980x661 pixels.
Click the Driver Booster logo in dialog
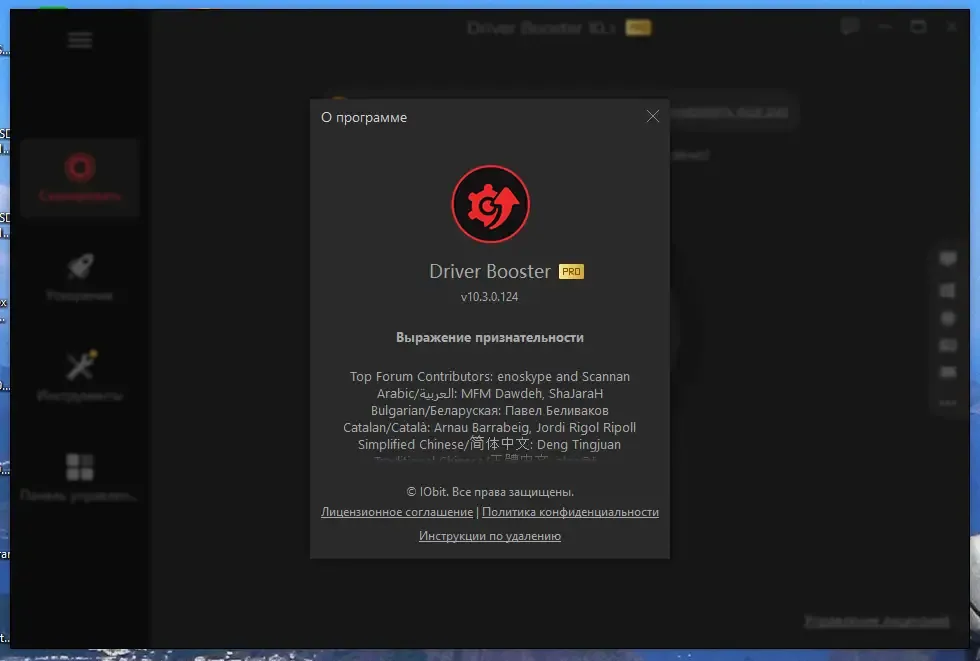[x=491, y=204]
